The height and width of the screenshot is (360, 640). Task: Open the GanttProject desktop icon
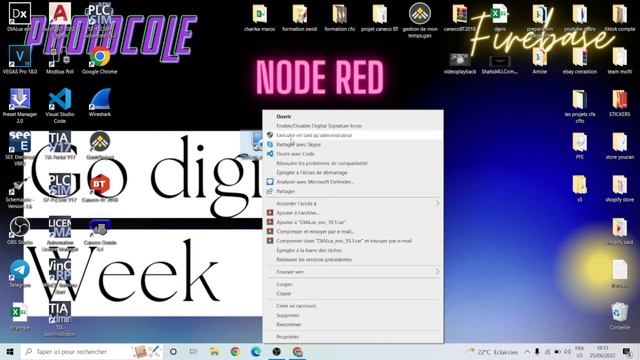click(x=100, y=145)
